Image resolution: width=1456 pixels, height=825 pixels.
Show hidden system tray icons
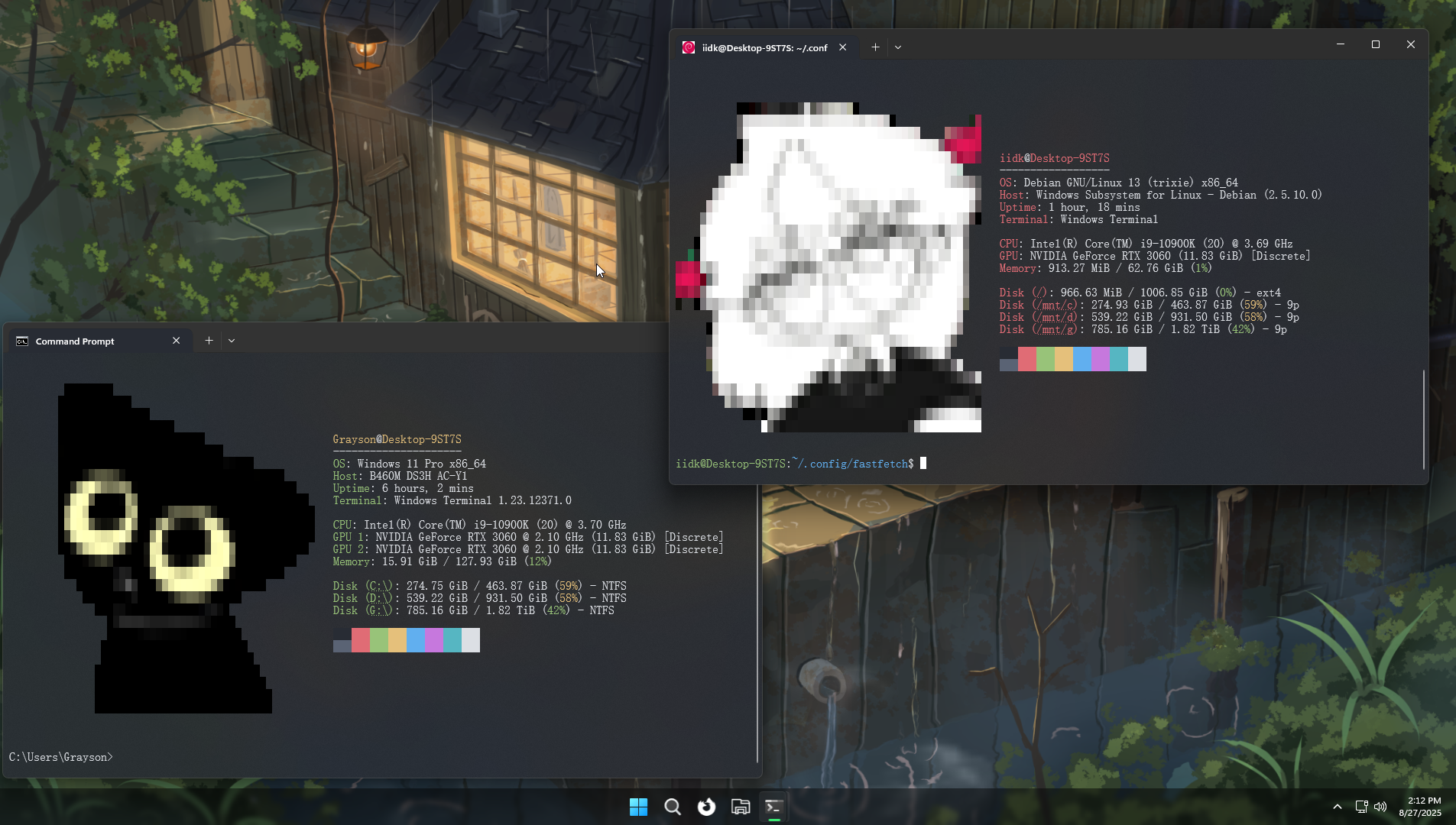coord(1337,807)
